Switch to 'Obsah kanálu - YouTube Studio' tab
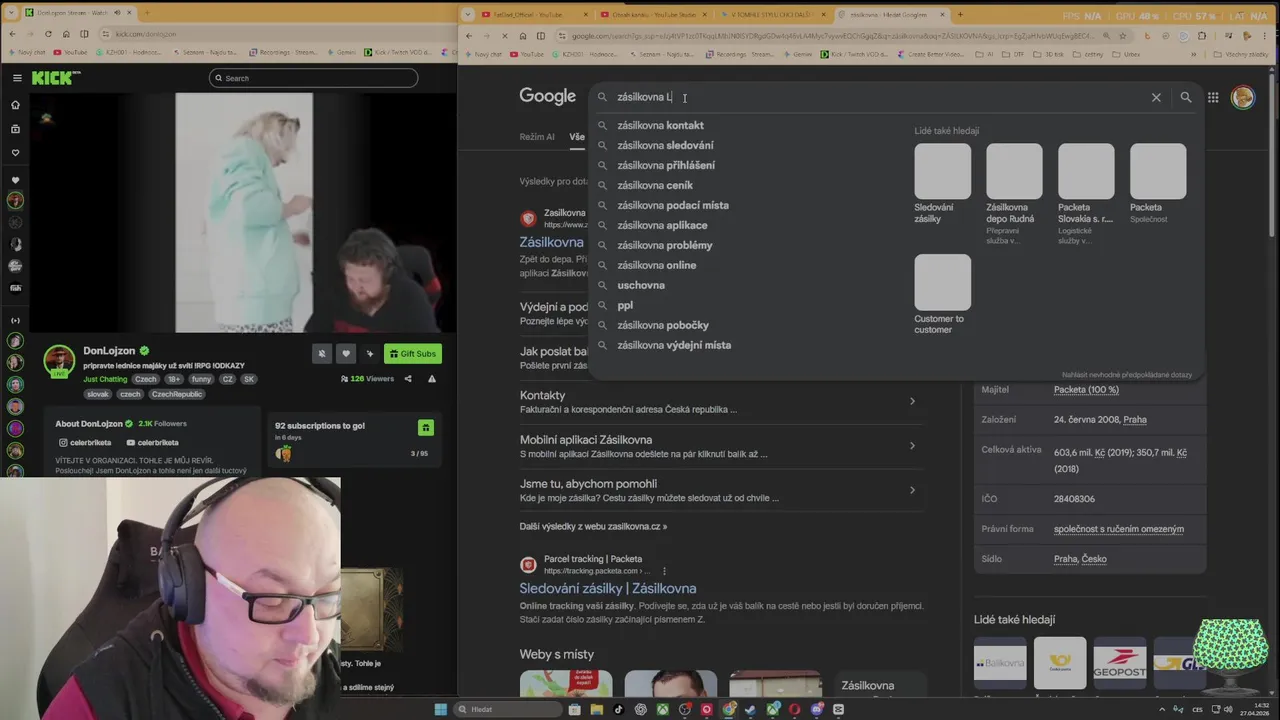Viewport: 1280px width, 720px height. (655, 14)
